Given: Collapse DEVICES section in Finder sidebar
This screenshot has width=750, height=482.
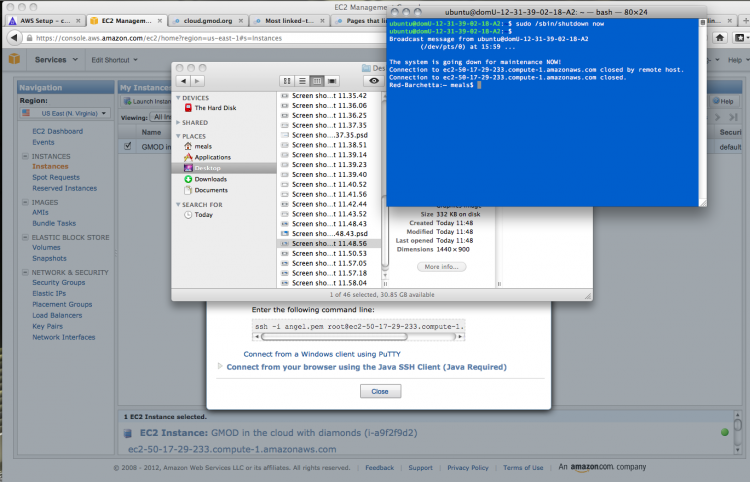Looking at the screenshot, I should 178,98.
